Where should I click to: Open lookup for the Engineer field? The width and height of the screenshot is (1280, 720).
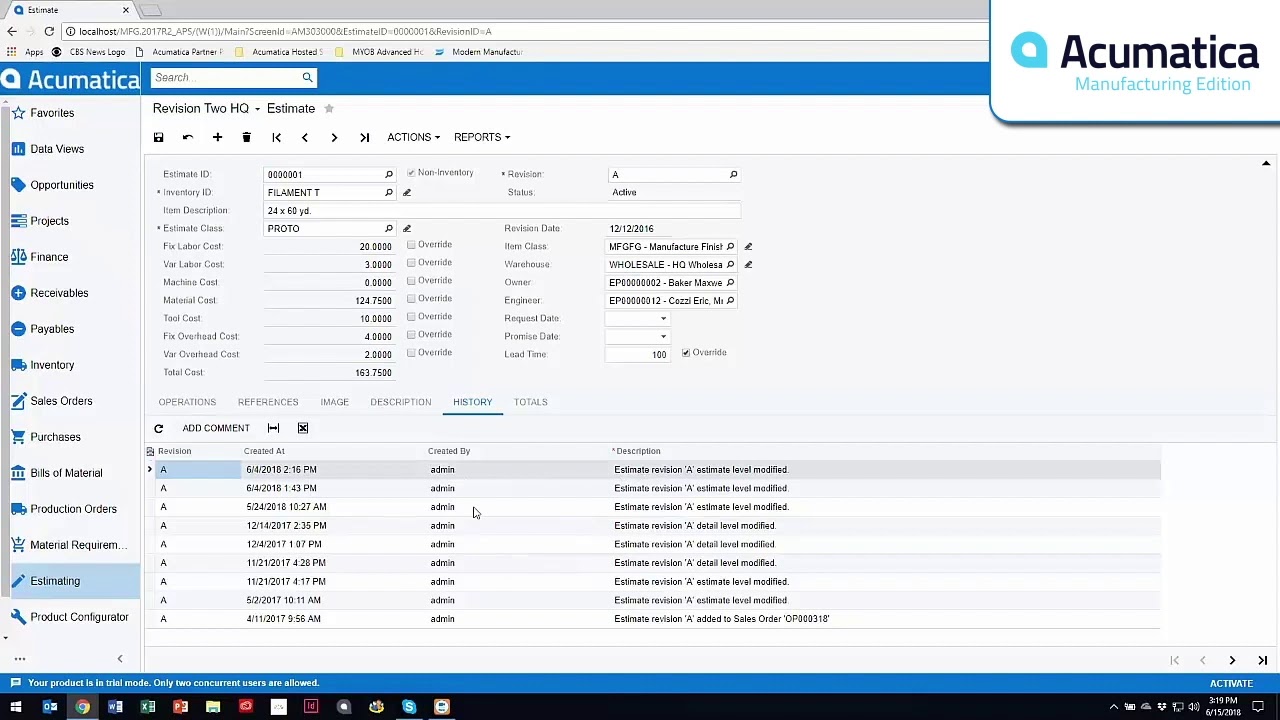click(x=730, y=300)
